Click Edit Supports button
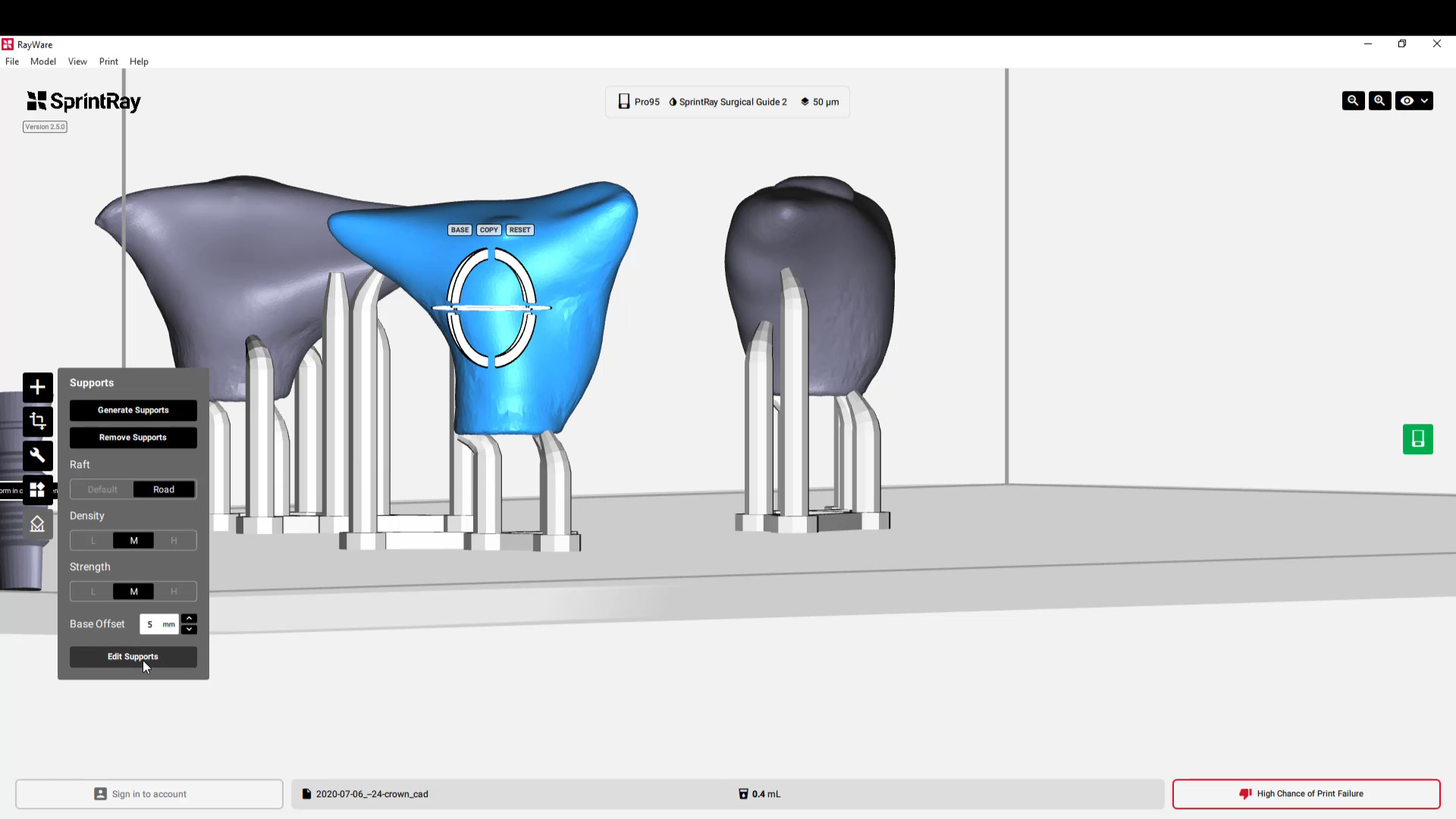 [133, 657]
